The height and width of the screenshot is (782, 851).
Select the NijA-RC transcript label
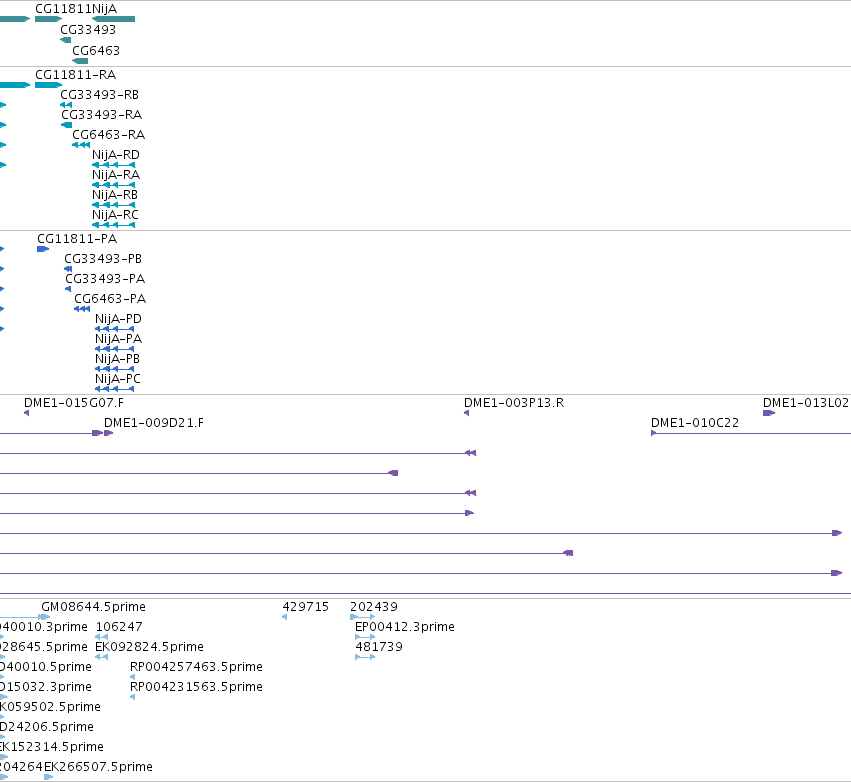[115, 215]
